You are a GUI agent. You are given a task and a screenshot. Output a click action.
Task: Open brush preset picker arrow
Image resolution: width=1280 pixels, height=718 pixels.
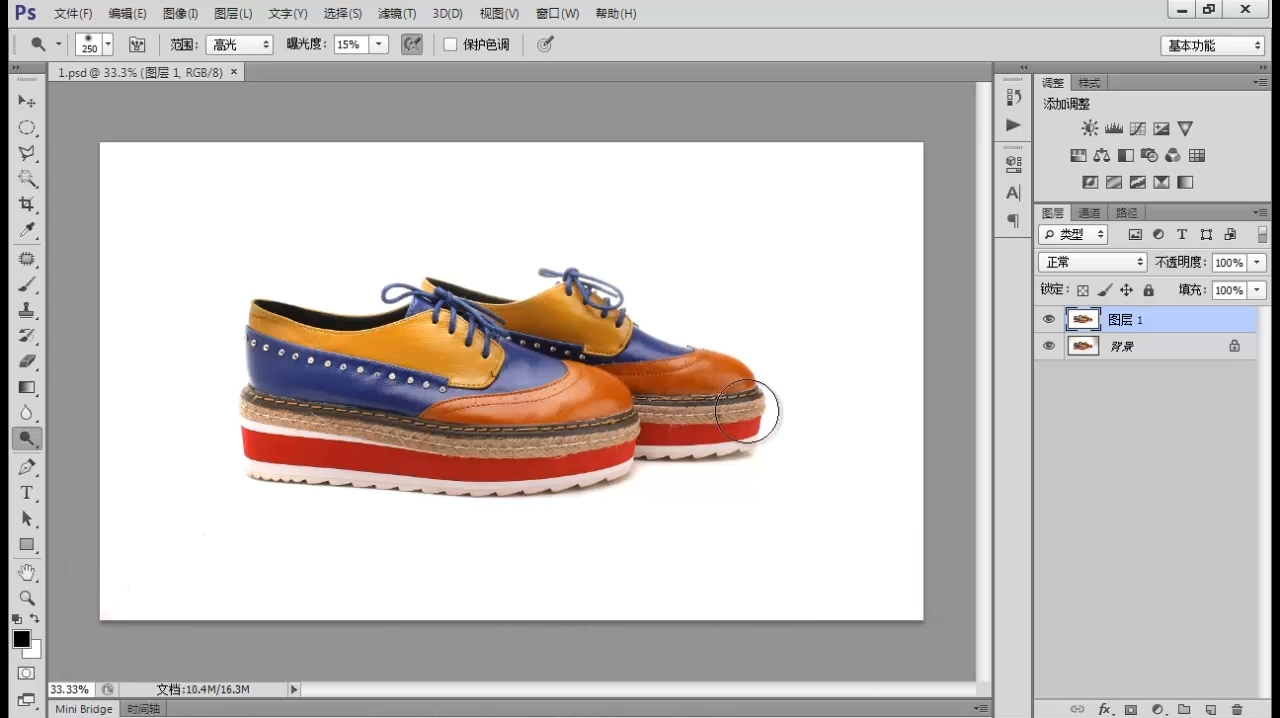[108, 45]
